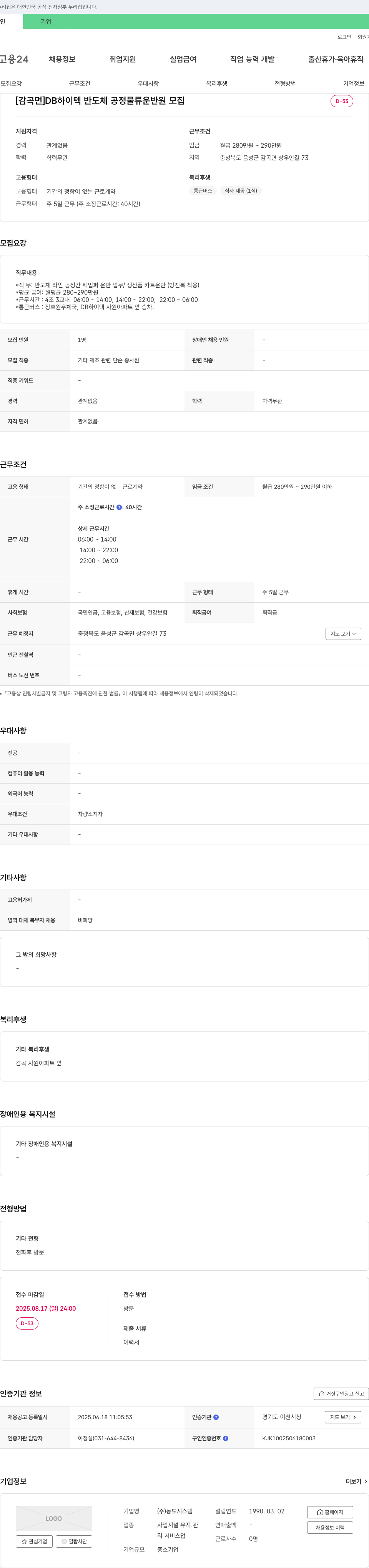Screen dimensions: 369x1568
Task: Open the 직업 능력 개발 menu
Action: click(252, 59)
